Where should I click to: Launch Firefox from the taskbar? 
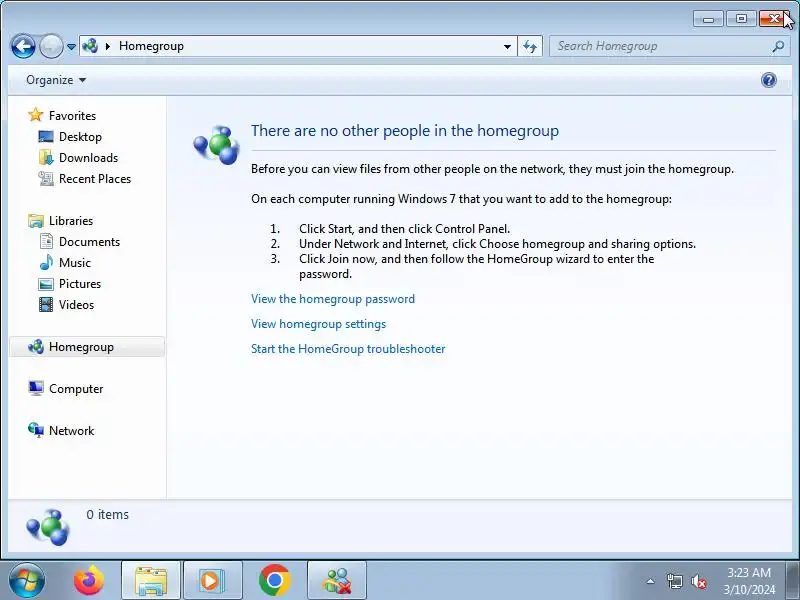point(89,581)
